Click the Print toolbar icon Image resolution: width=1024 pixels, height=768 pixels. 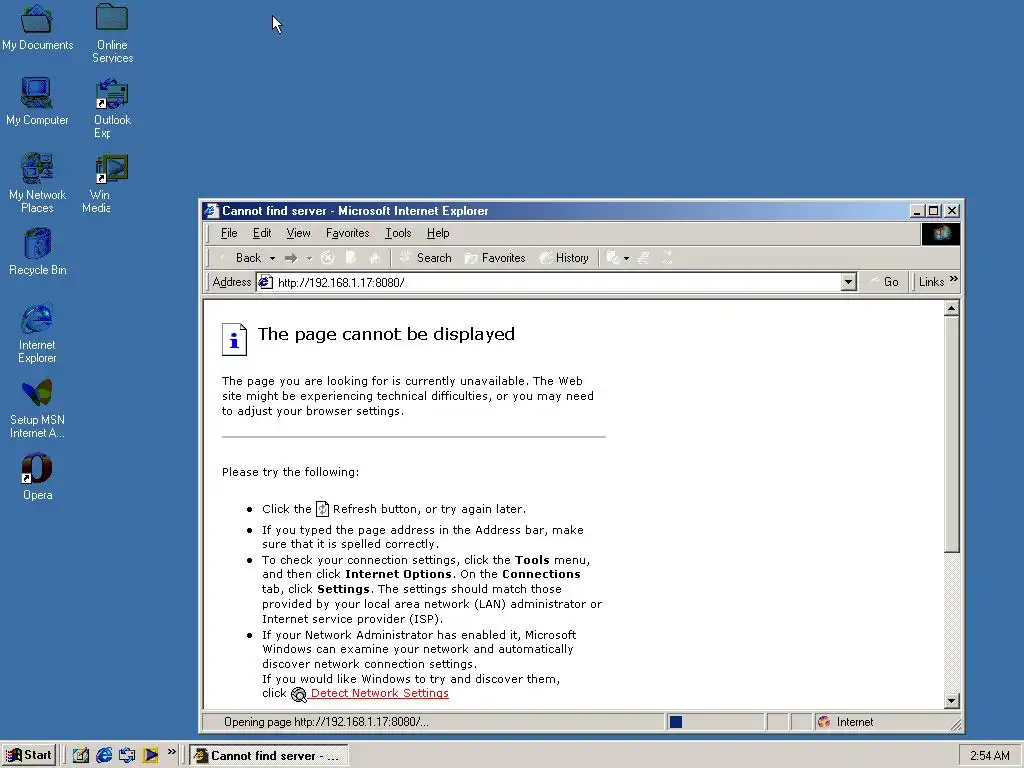click(644, 258)
